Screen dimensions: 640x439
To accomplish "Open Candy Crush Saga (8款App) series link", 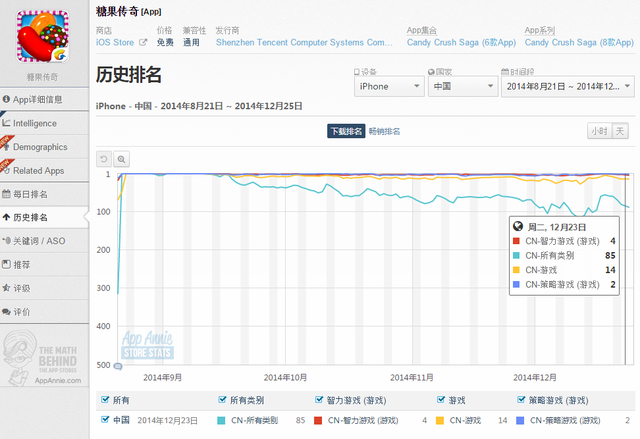I will point(579,42).
